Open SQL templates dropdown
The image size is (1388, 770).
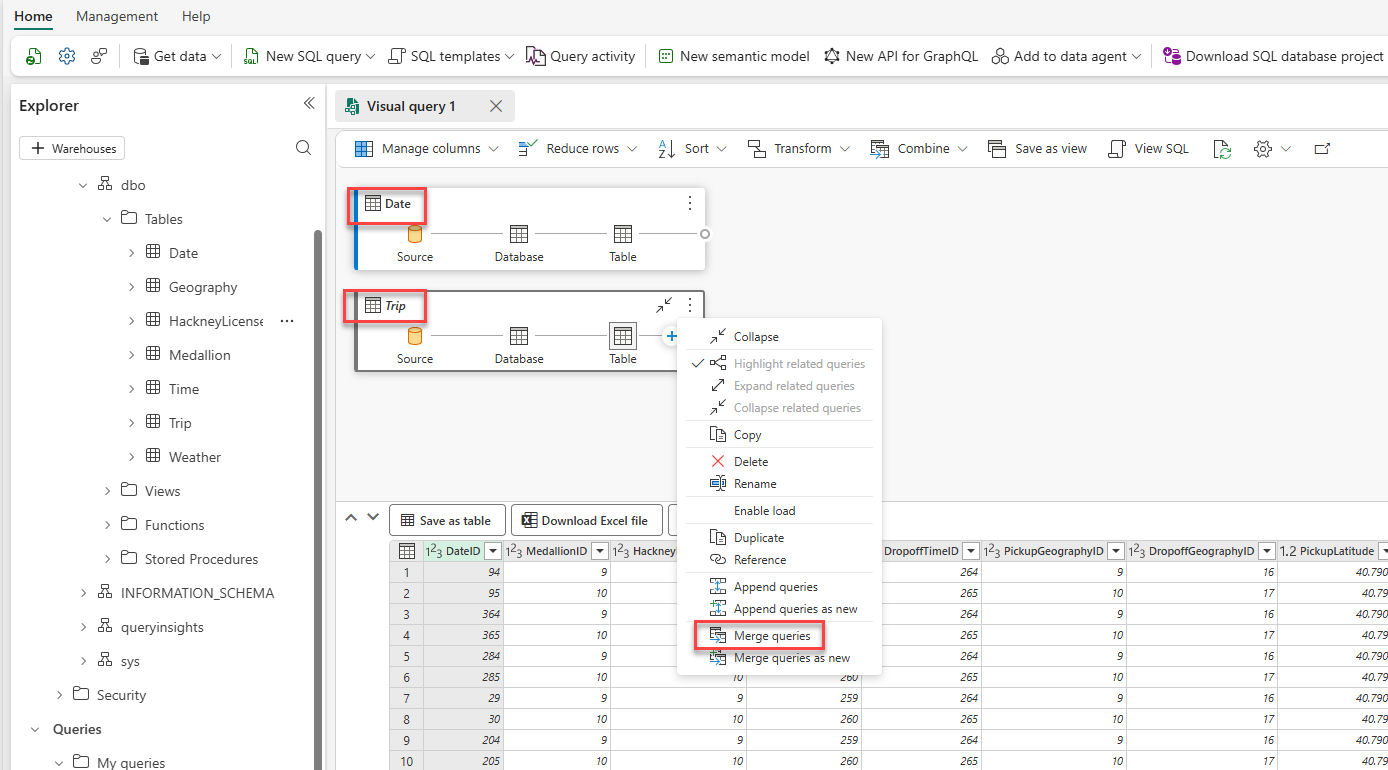[451, 56]
